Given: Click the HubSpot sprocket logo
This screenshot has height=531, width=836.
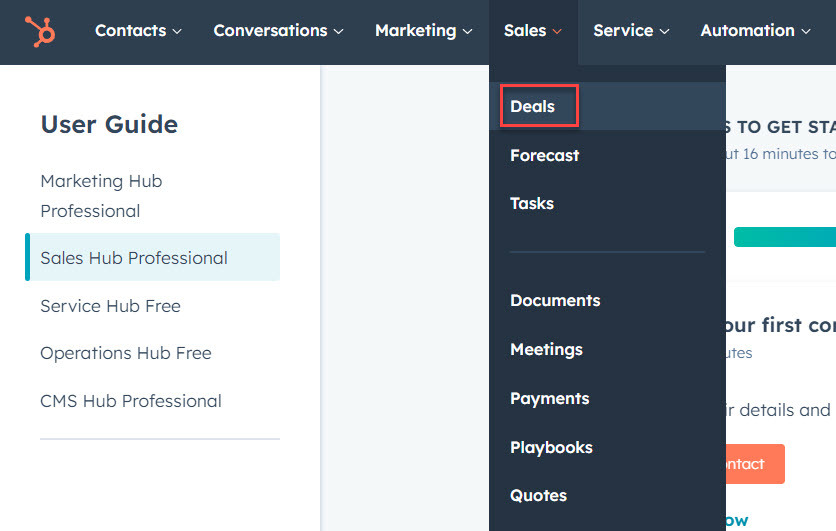Looking at the screenshot, I should [40, 31].
